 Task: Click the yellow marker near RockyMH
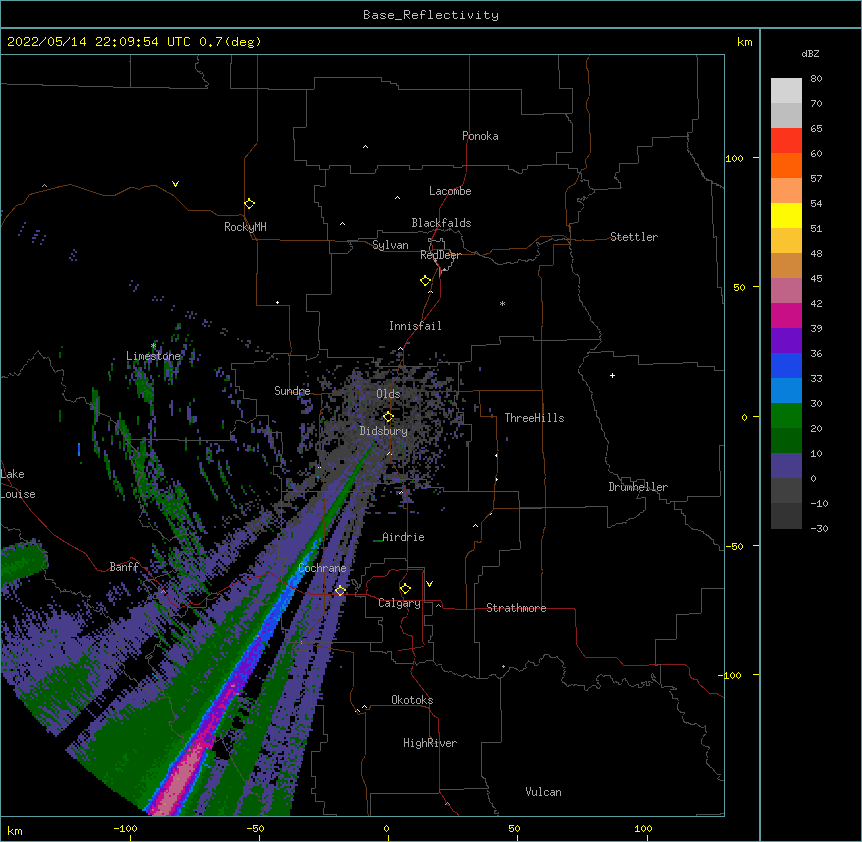[x=250, y=204]
